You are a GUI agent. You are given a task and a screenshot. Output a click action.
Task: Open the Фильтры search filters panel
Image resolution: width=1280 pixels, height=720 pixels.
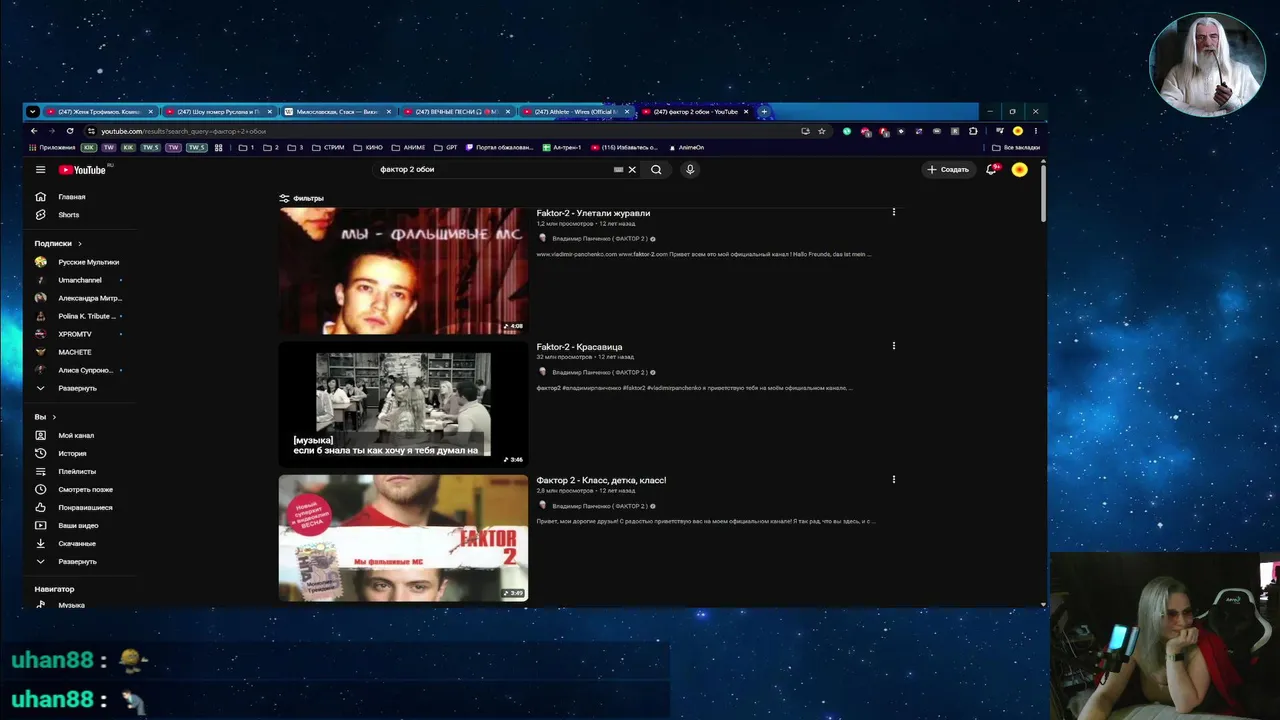point(301,198)
